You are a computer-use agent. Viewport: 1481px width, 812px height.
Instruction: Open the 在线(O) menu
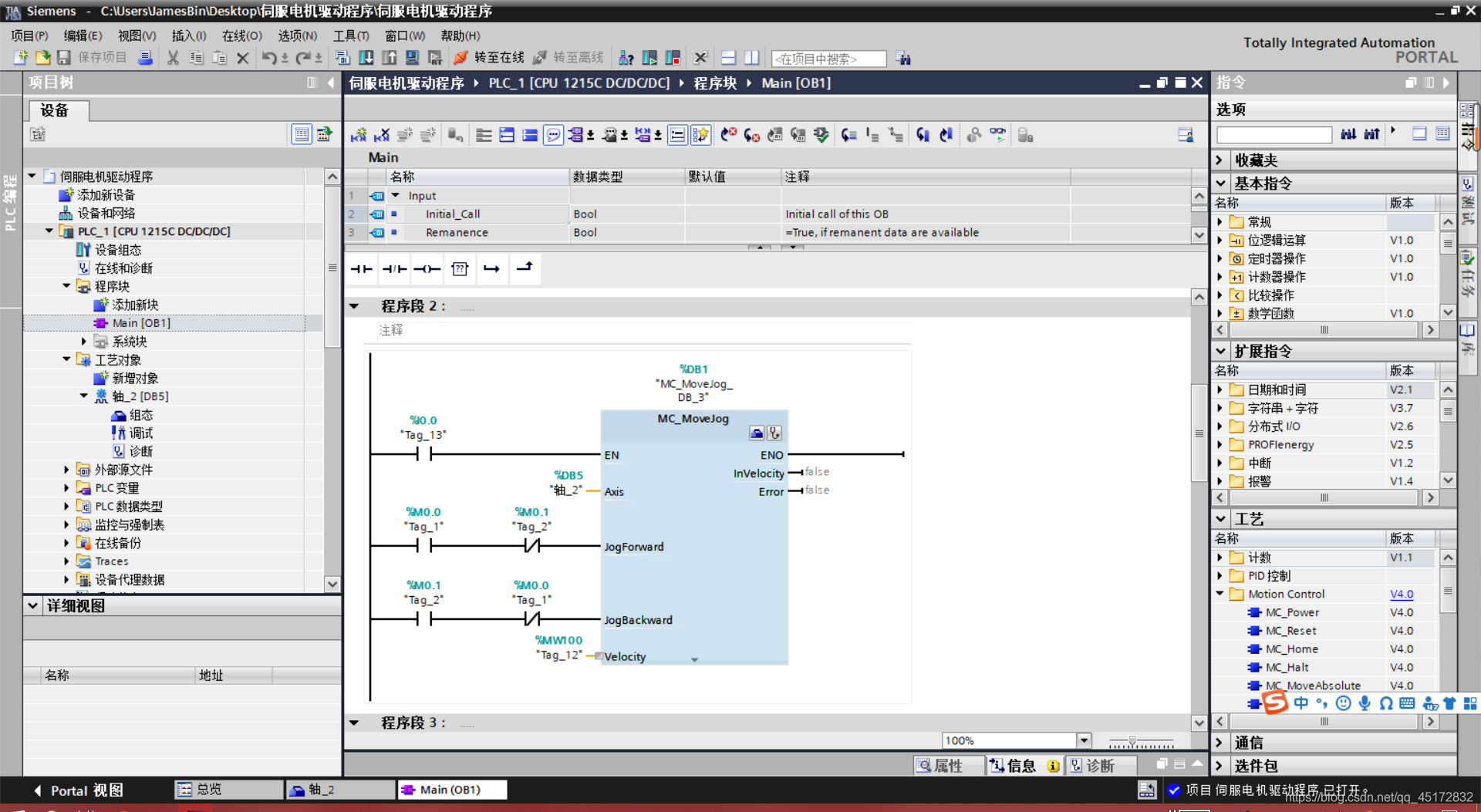click(242, 35)
